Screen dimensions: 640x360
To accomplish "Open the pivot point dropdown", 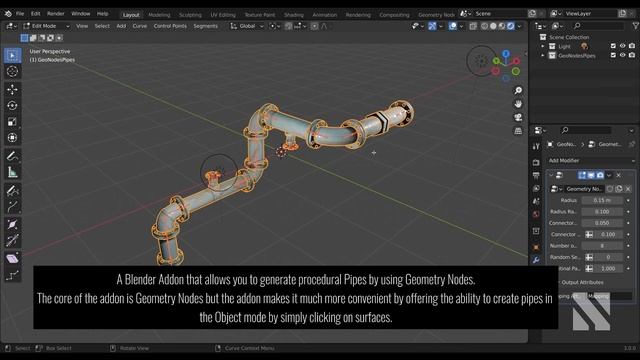I will click(x=275, y=26).
